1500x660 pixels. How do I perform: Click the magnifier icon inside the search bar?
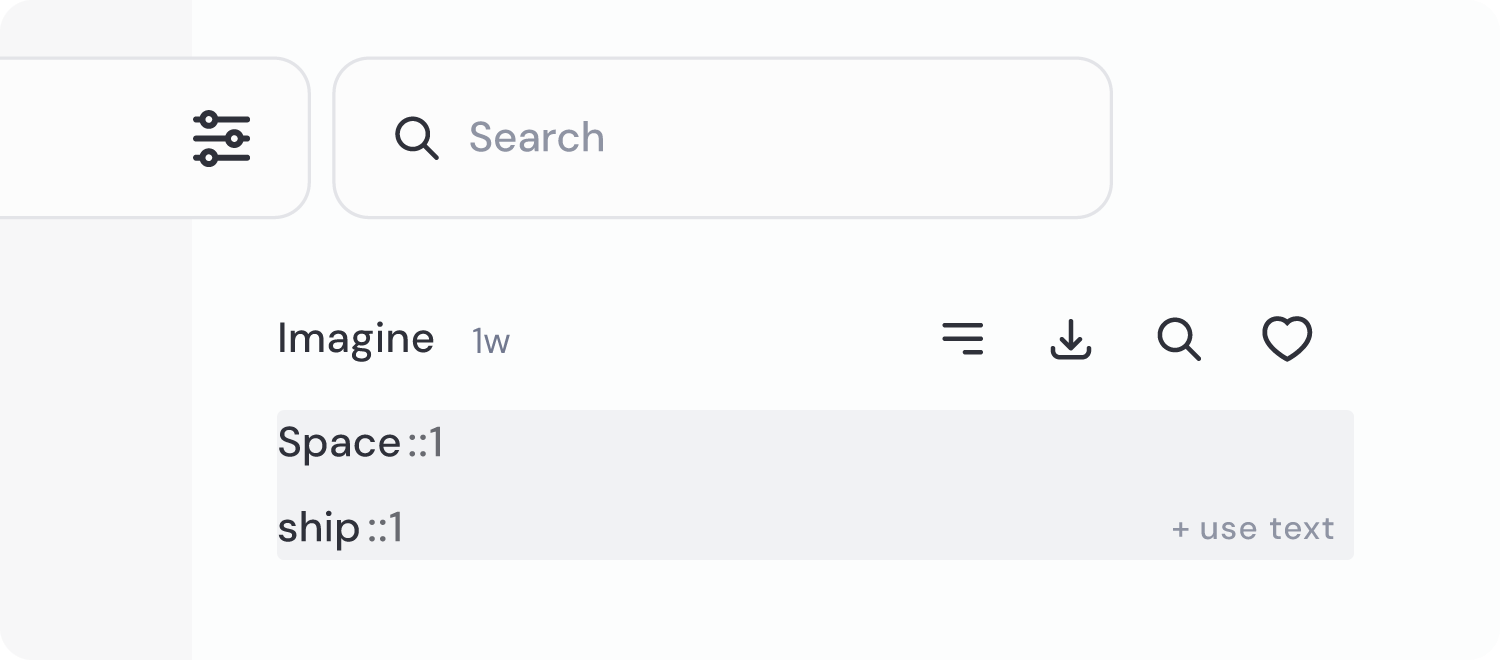click(x=416, y=138)
